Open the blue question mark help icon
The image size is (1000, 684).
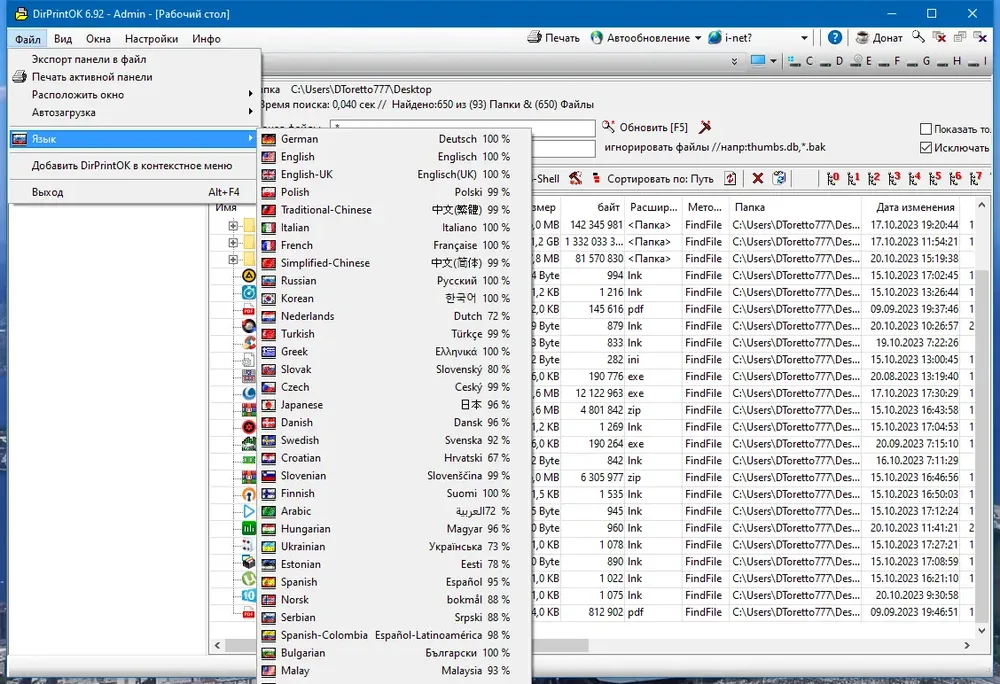[834, 38]
